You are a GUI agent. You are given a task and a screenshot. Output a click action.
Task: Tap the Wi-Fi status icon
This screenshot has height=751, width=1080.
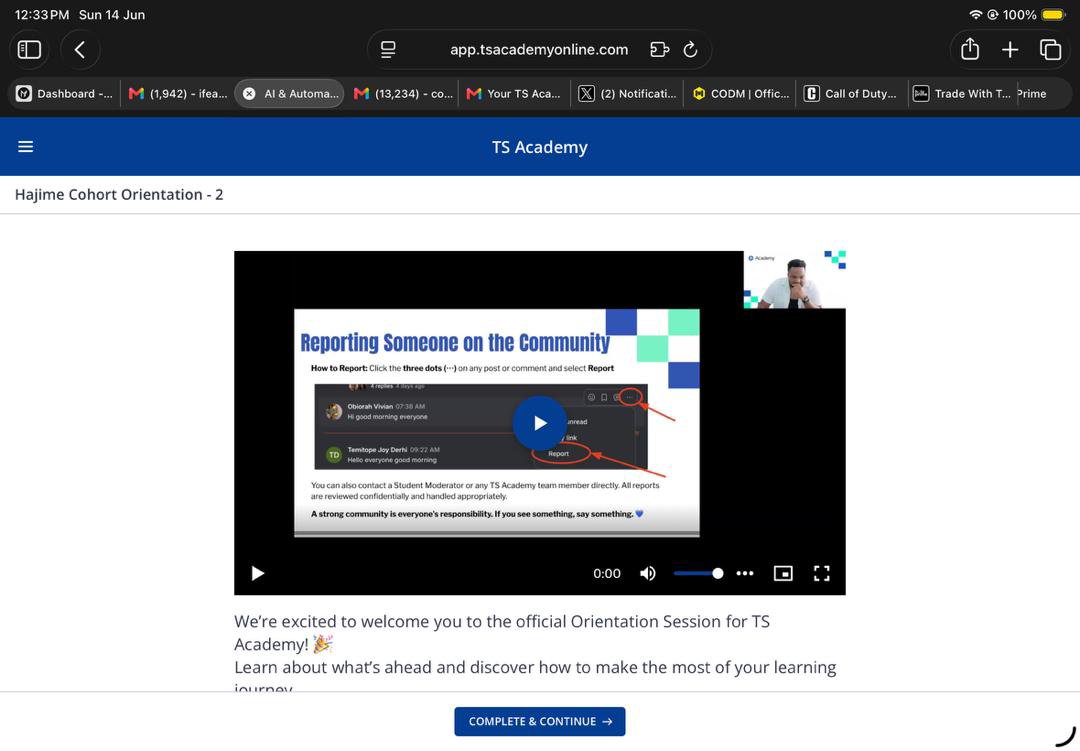click(975, 14)
